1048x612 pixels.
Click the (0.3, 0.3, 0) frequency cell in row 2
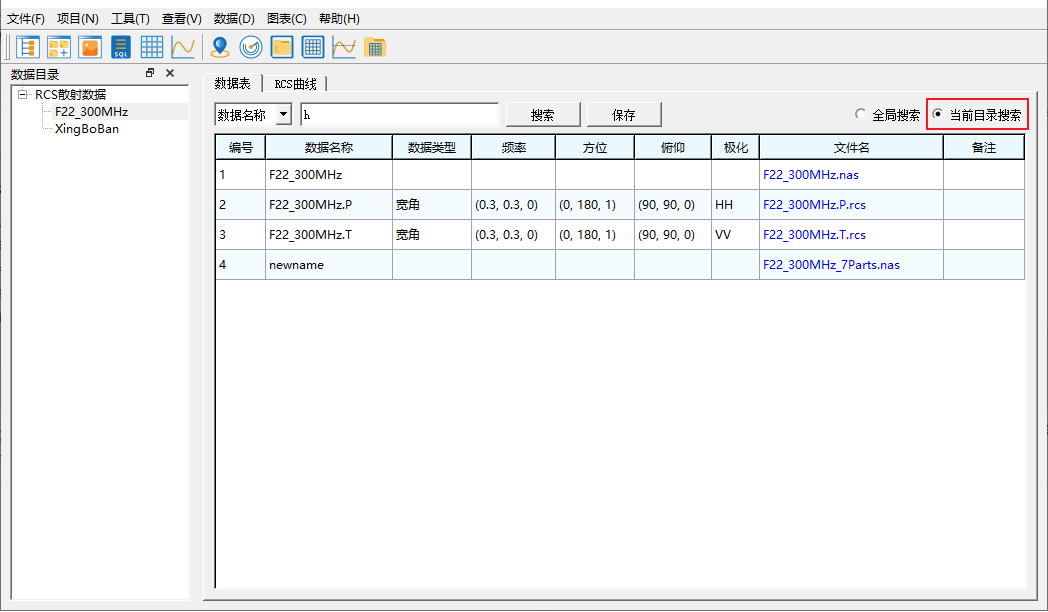click(x=513, y=205)
